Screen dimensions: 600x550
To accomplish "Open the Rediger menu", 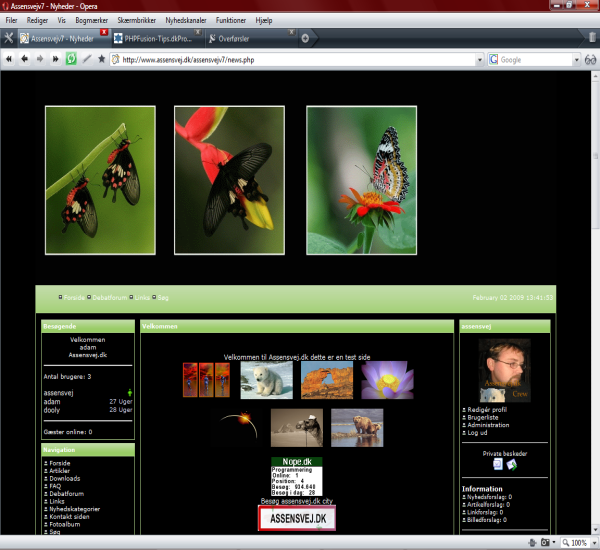I will click(37, 20).
